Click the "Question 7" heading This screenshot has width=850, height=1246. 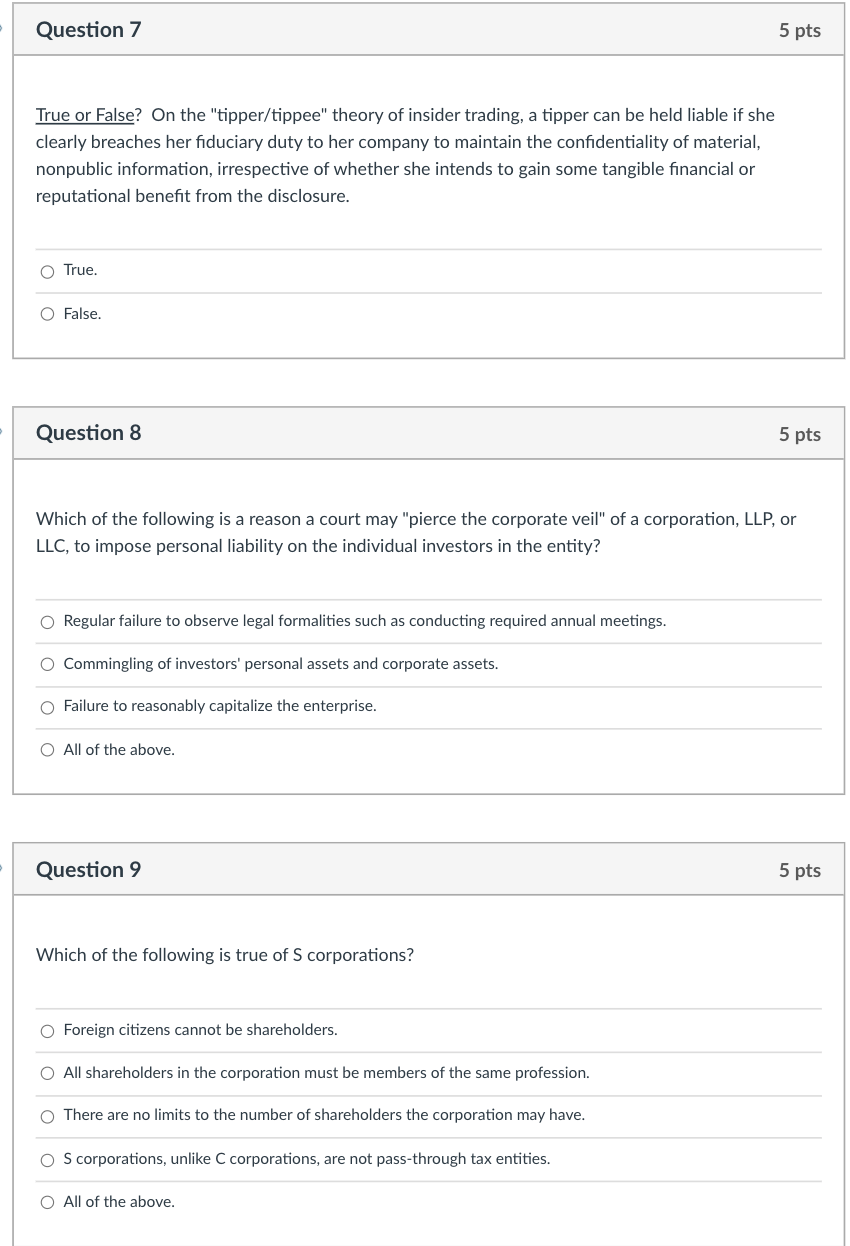pos(88,30)
